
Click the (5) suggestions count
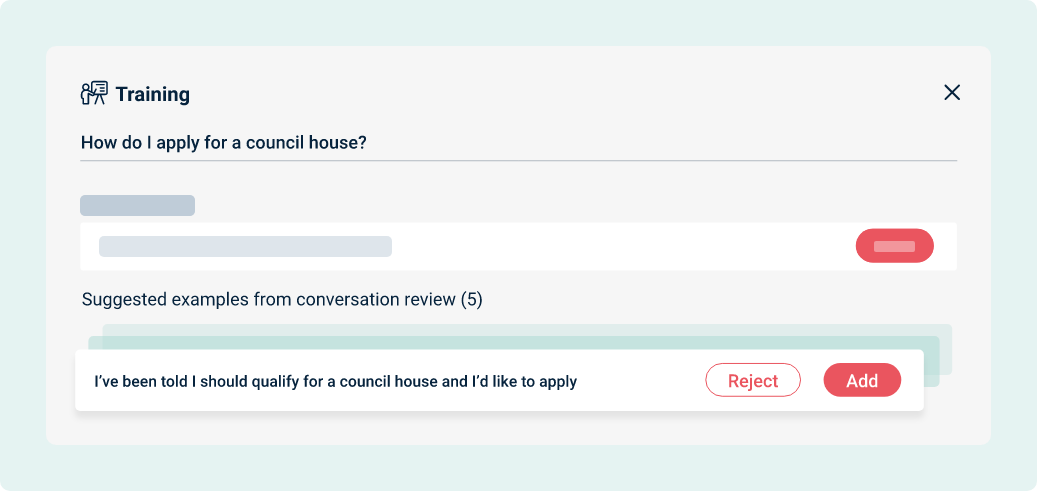(x=472, y=300)
